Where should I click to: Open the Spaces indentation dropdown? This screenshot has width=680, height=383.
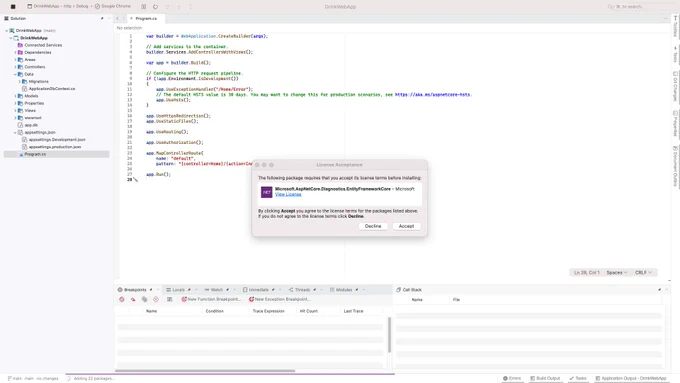[x=617, y=272]
